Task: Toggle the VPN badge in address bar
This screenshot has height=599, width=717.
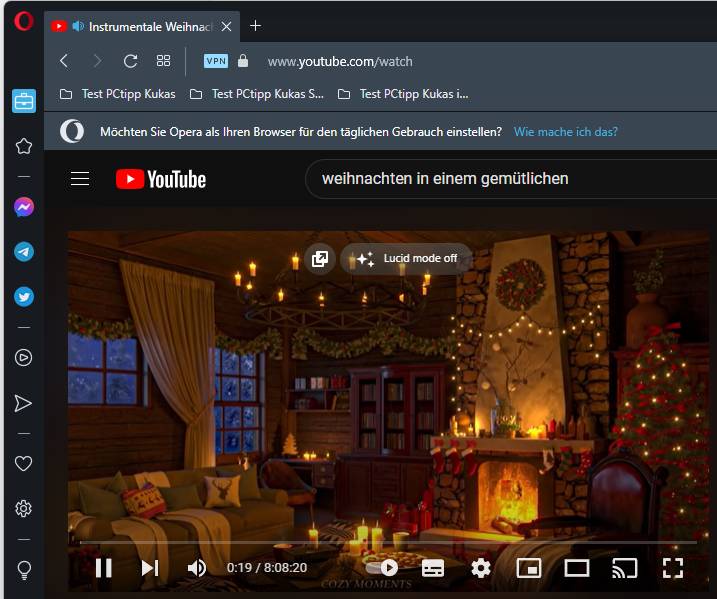Action: click(x=216, y=61)
